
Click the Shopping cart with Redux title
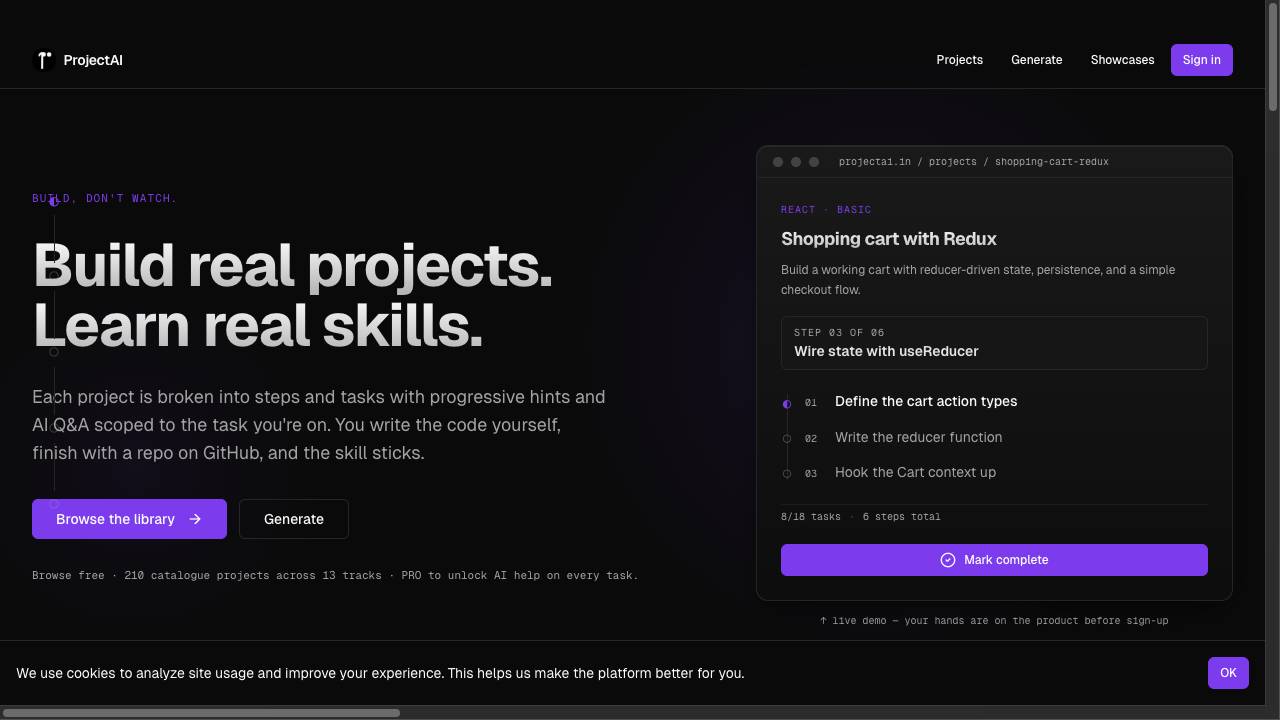888,239
